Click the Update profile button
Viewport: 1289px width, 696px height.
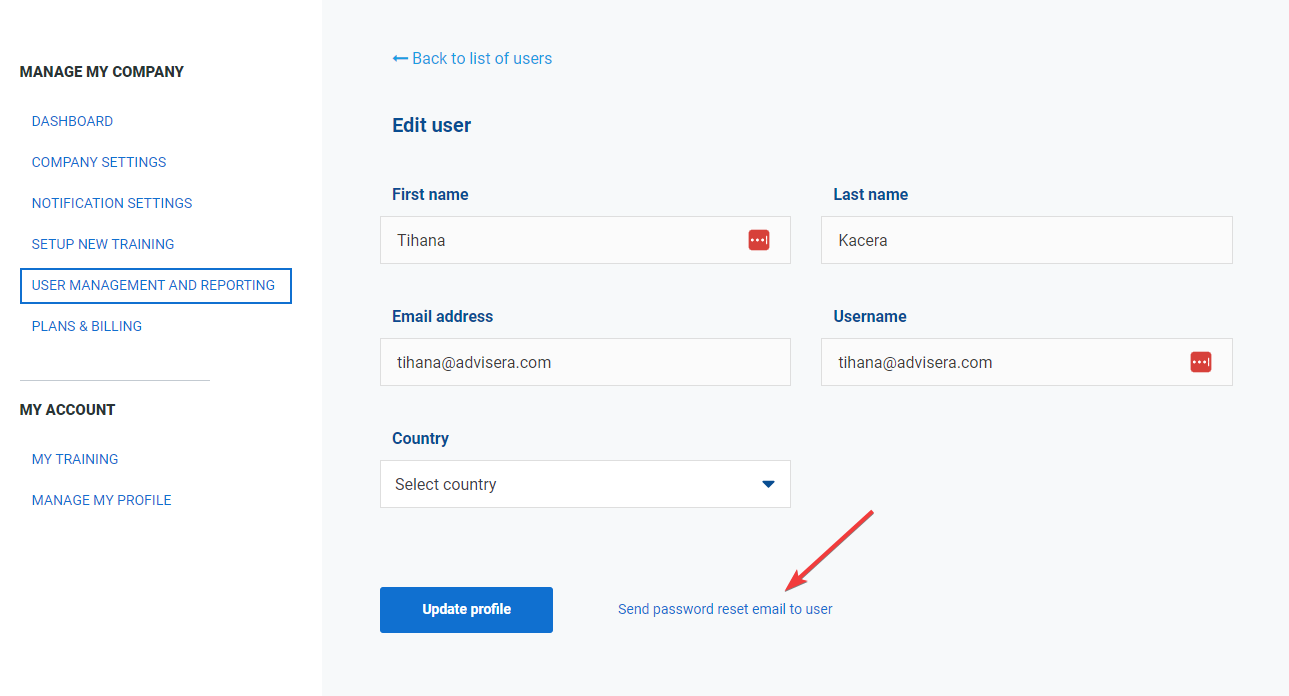466,609
